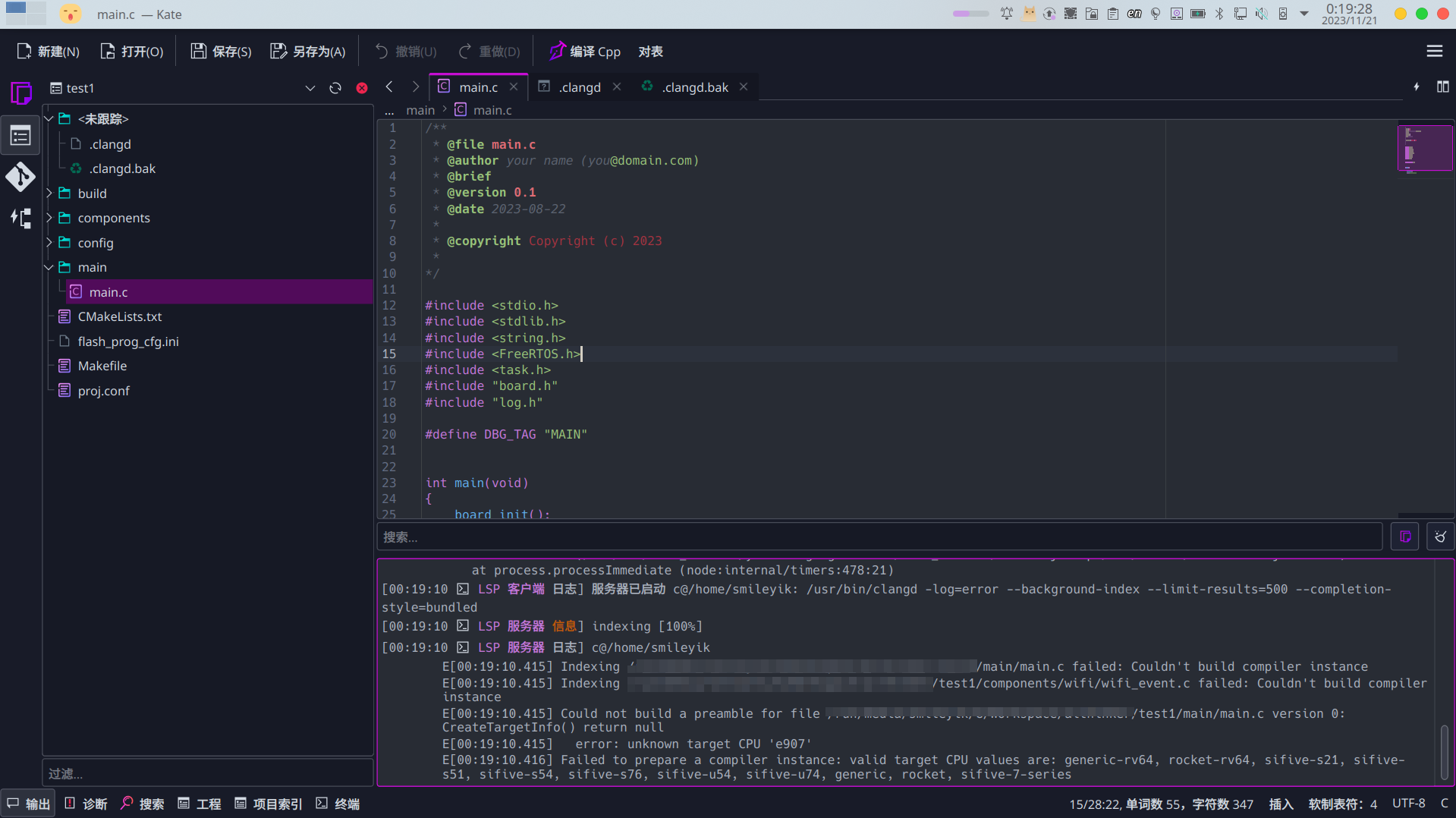Collapse the <未跟踪> folder

49,119
